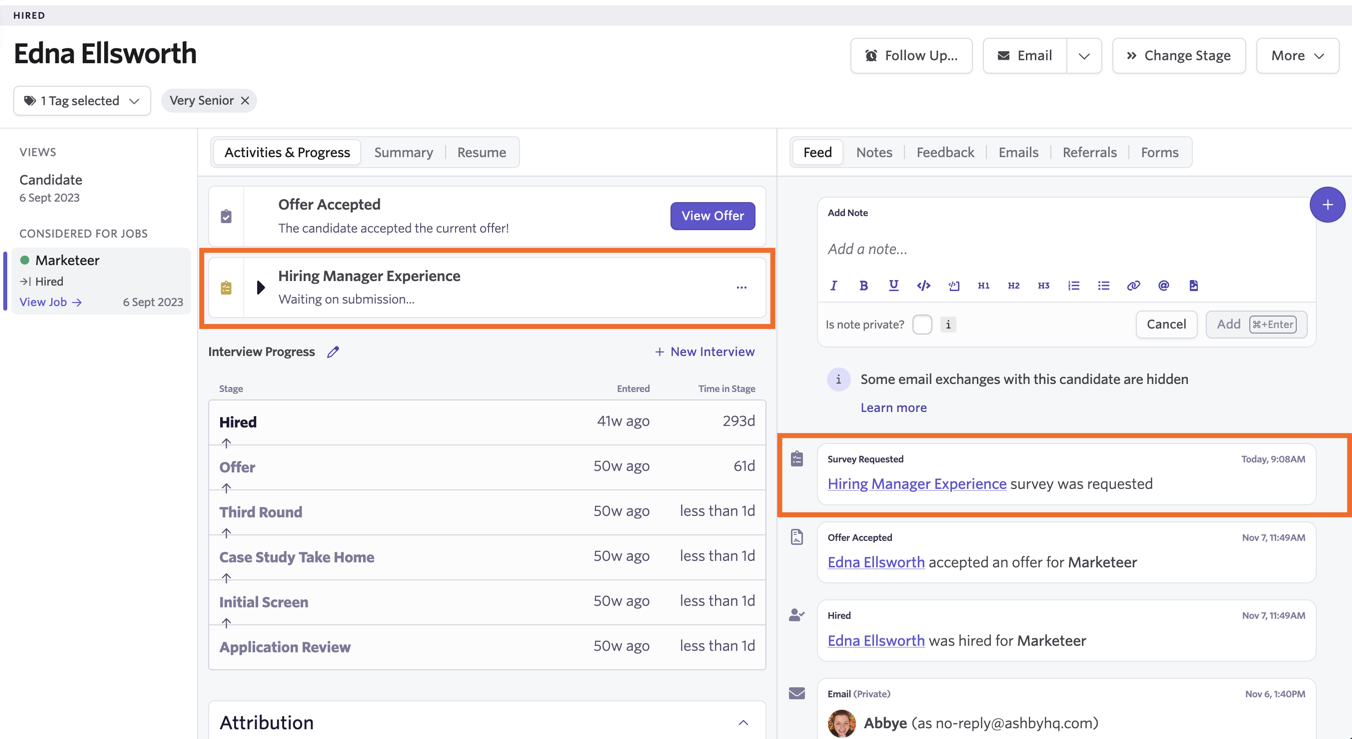
Task: Open the Hiring Manager Experience survey link
Action: tap(917, 484)
